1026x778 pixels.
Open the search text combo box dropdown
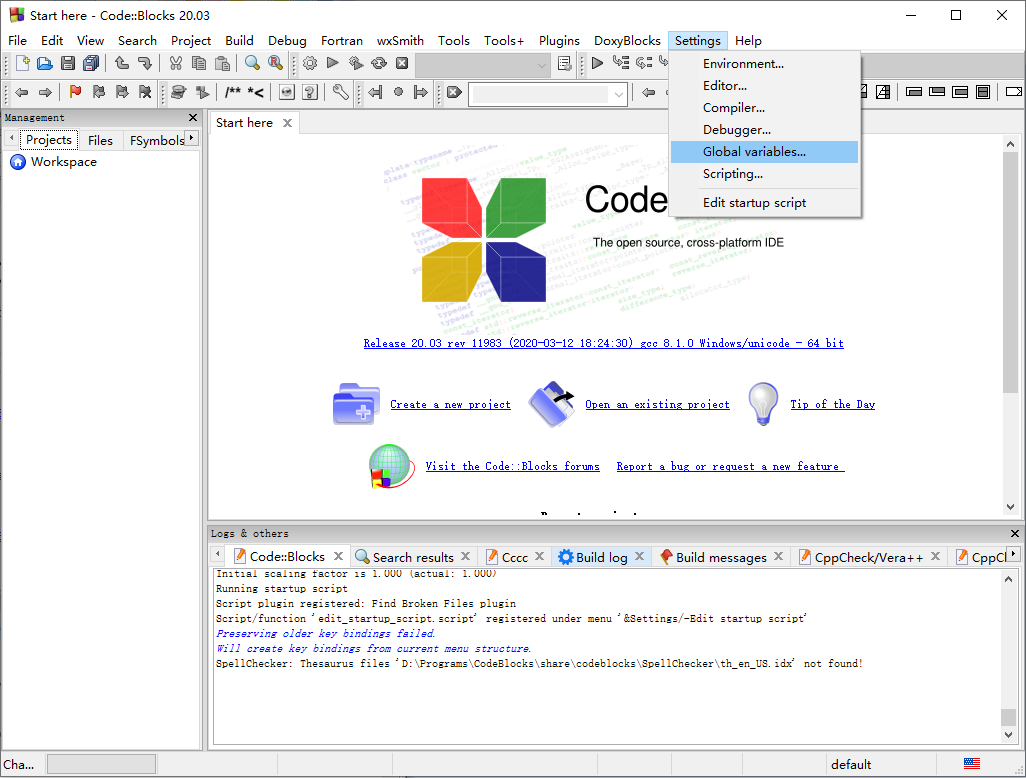coord(618,94)
